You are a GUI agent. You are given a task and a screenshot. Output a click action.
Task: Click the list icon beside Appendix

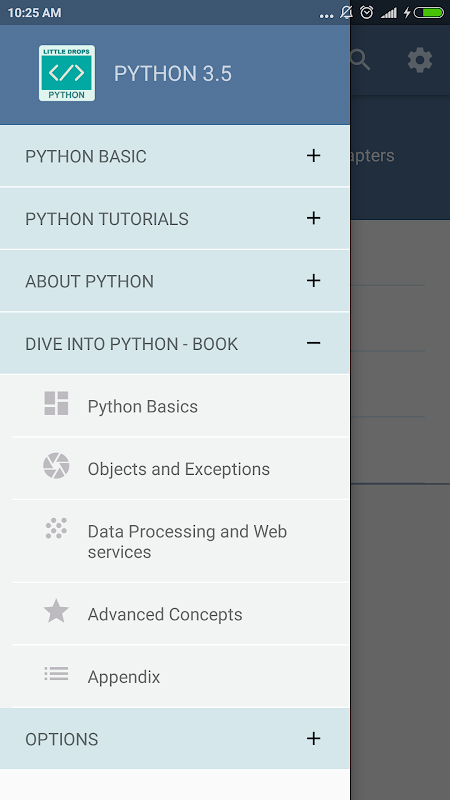pos(56,673)
